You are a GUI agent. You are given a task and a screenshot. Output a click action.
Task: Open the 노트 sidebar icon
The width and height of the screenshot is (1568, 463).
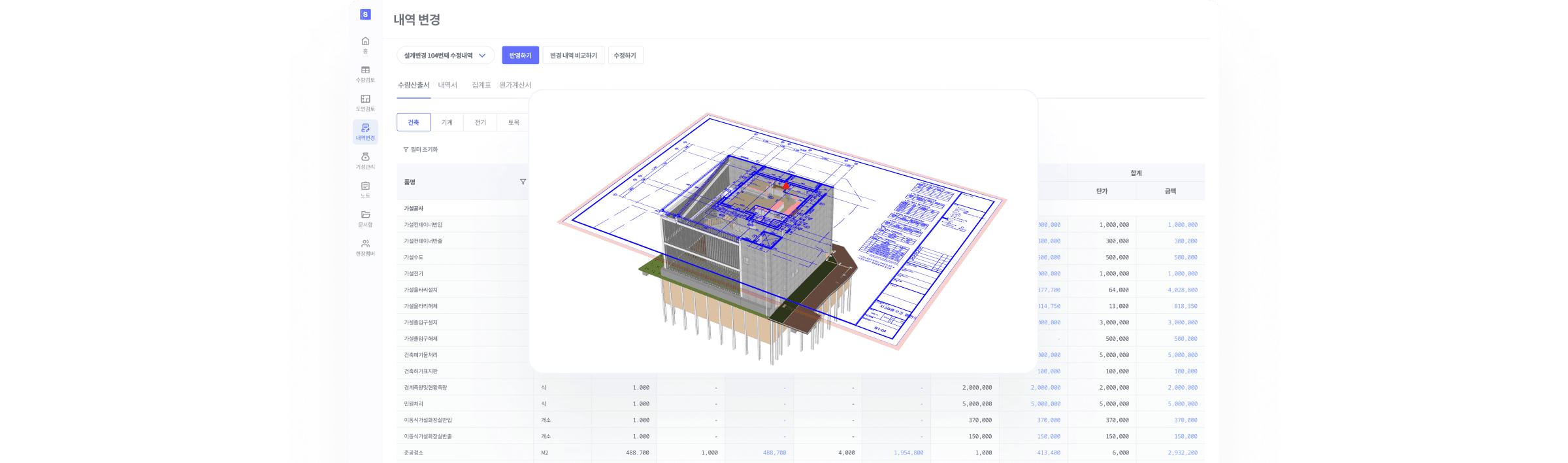coord(365,189)
